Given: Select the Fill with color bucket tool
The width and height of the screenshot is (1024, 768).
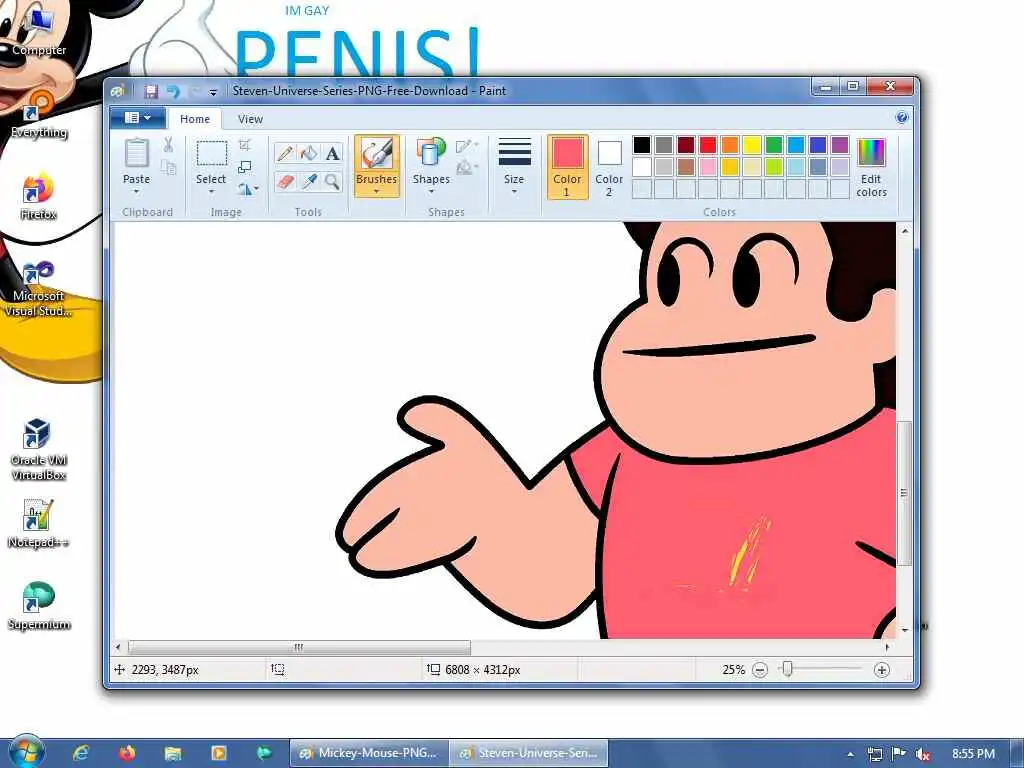Looking at the screenshot, I should click(x=308, y=153).
